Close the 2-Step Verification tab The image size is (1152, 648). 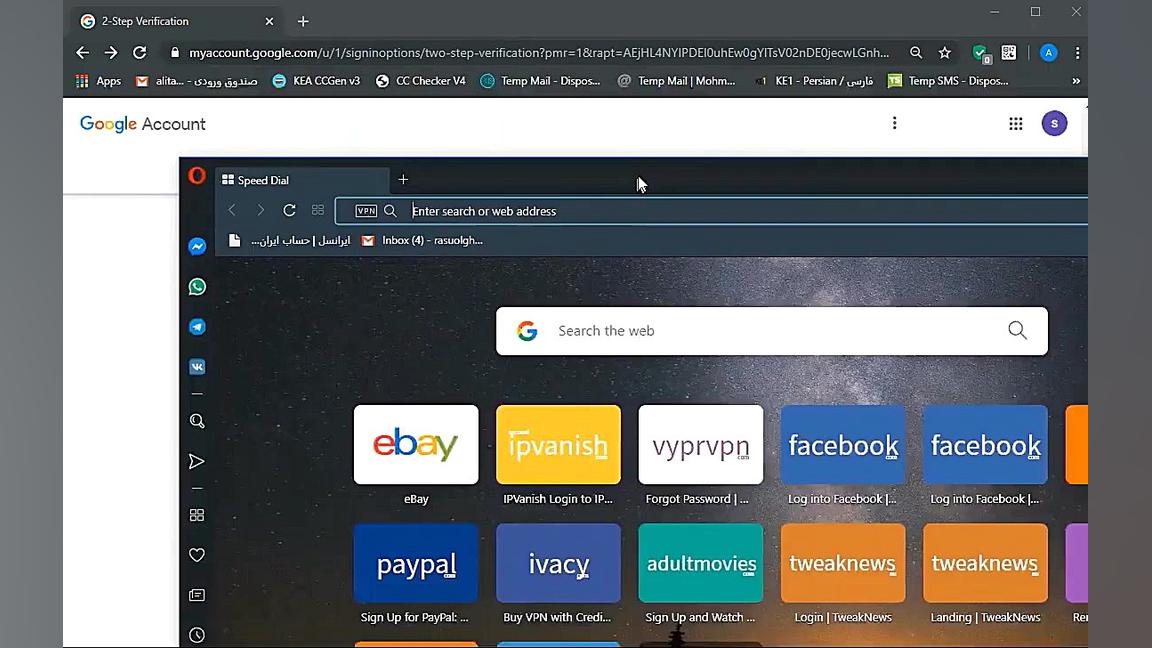(x=269, y=21)
